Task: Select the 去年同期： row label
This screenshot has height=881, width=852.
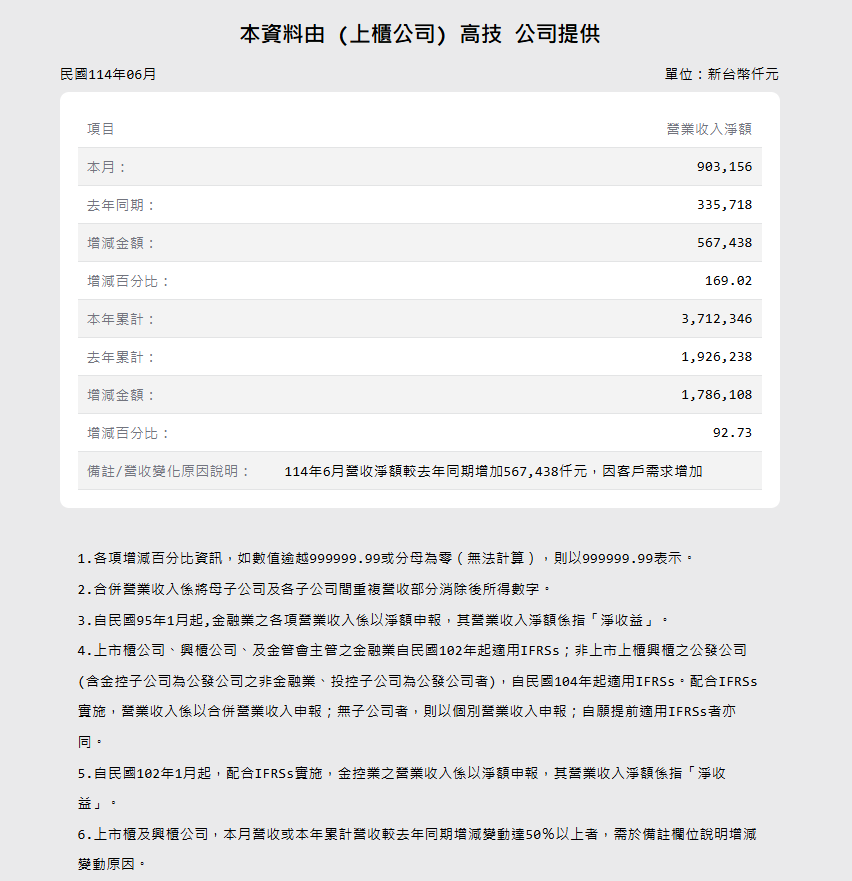Action: (121, 205)
